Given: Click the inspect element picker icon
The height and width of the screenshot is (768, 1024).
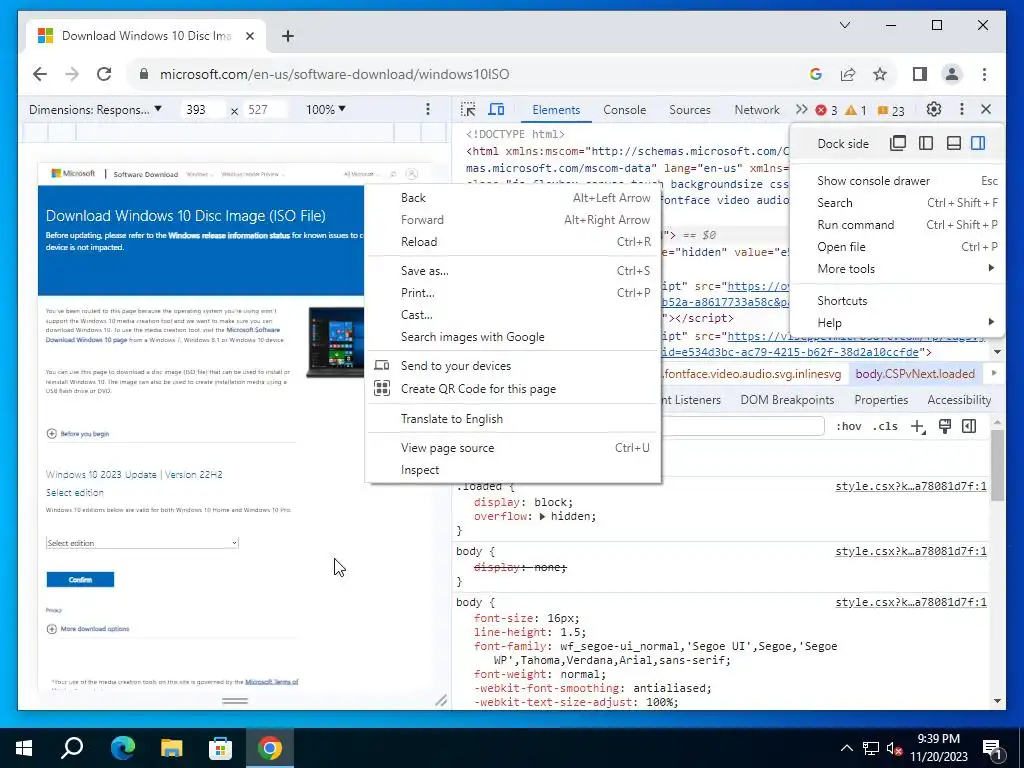Looking at the screenshot, I should tap(468, 109).
